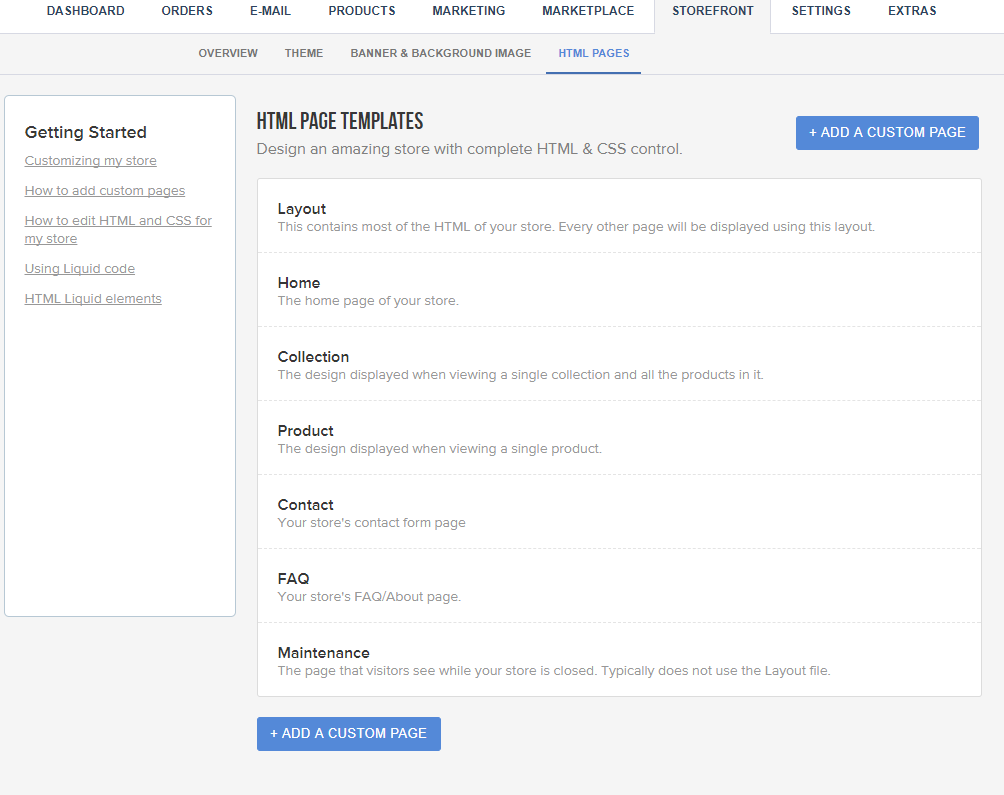Screen dimensions: 1004x795
Task: Open the FAQ page template
Action: tap(619, 586)
